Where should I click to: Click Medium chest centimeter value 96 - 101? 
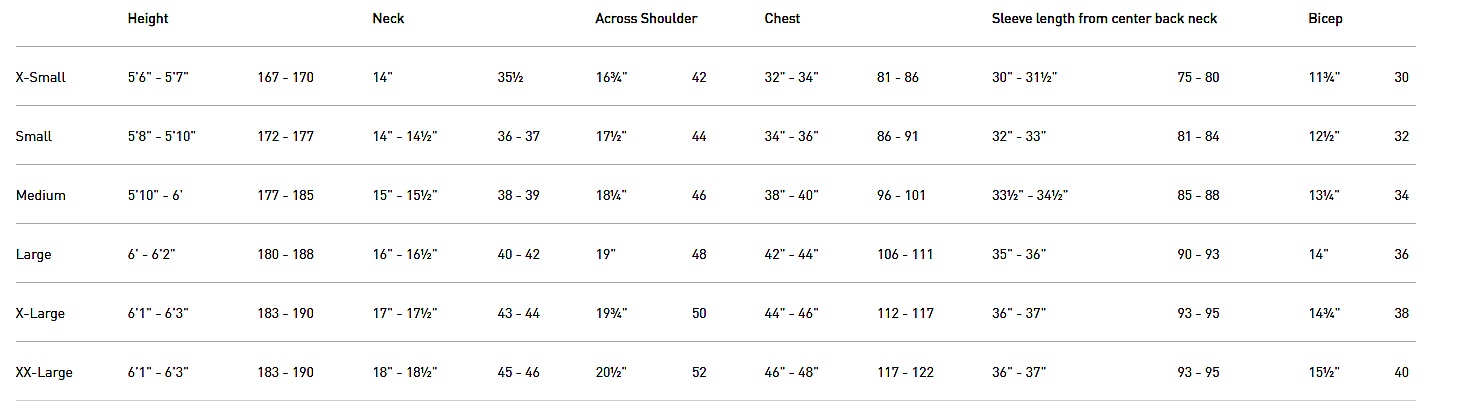(x=901, y=195)
